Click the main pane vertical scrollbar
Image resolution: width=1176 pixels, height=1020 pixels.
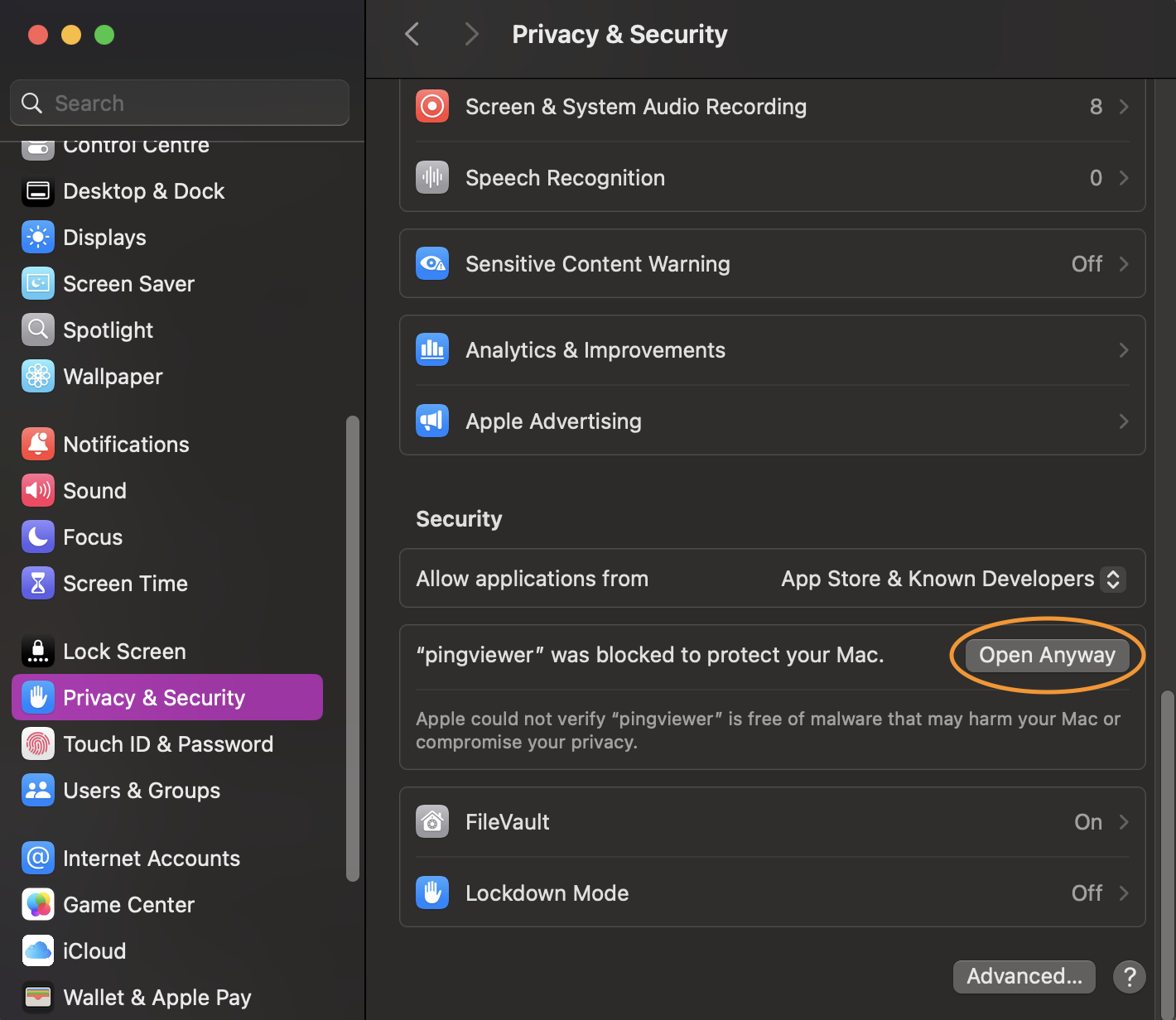tap(1168, 854)
